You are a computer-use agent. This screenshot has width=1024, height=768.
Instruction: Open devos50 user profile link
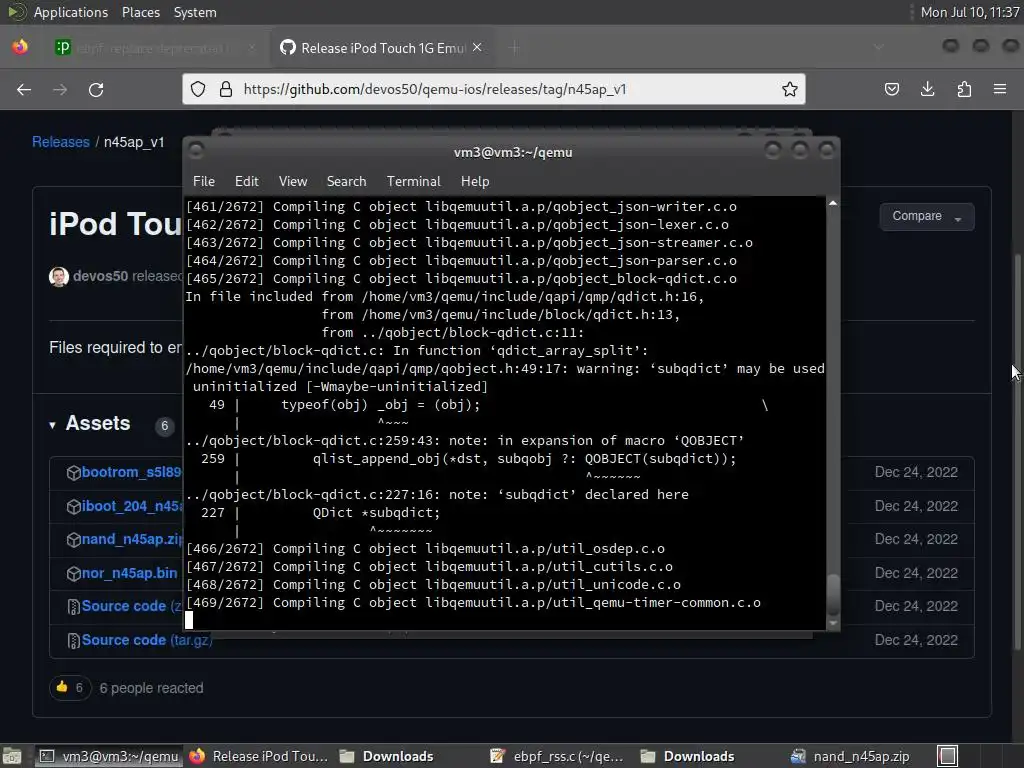pos(101,276)
